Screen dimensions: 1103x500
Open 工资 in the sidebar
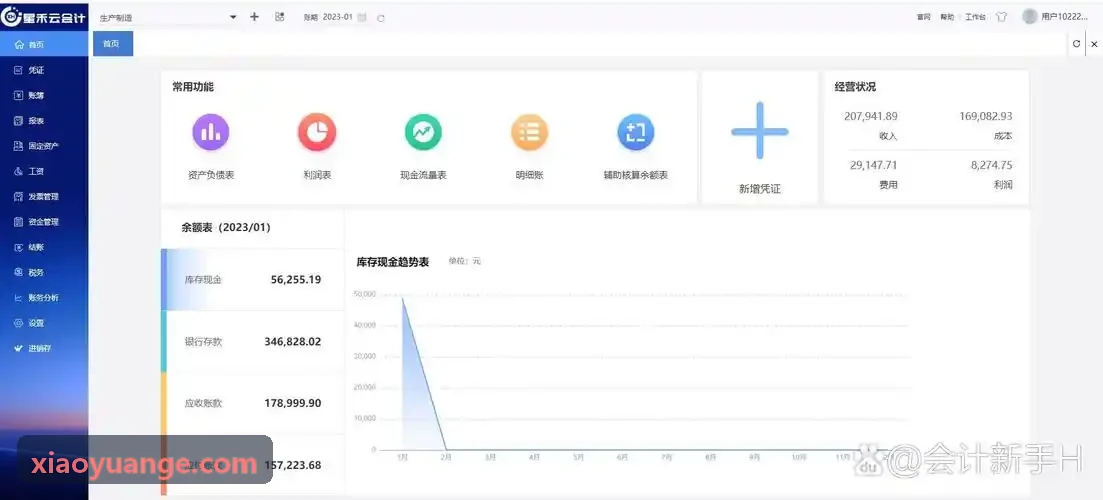pos(44,172)
